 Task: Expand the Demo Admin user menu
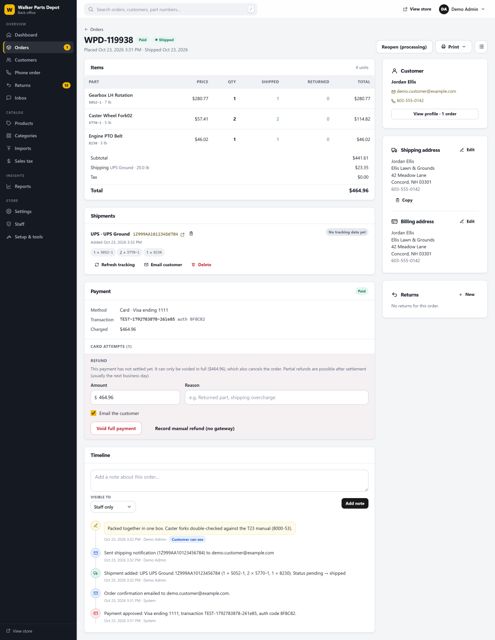click(x=462, y=9)
